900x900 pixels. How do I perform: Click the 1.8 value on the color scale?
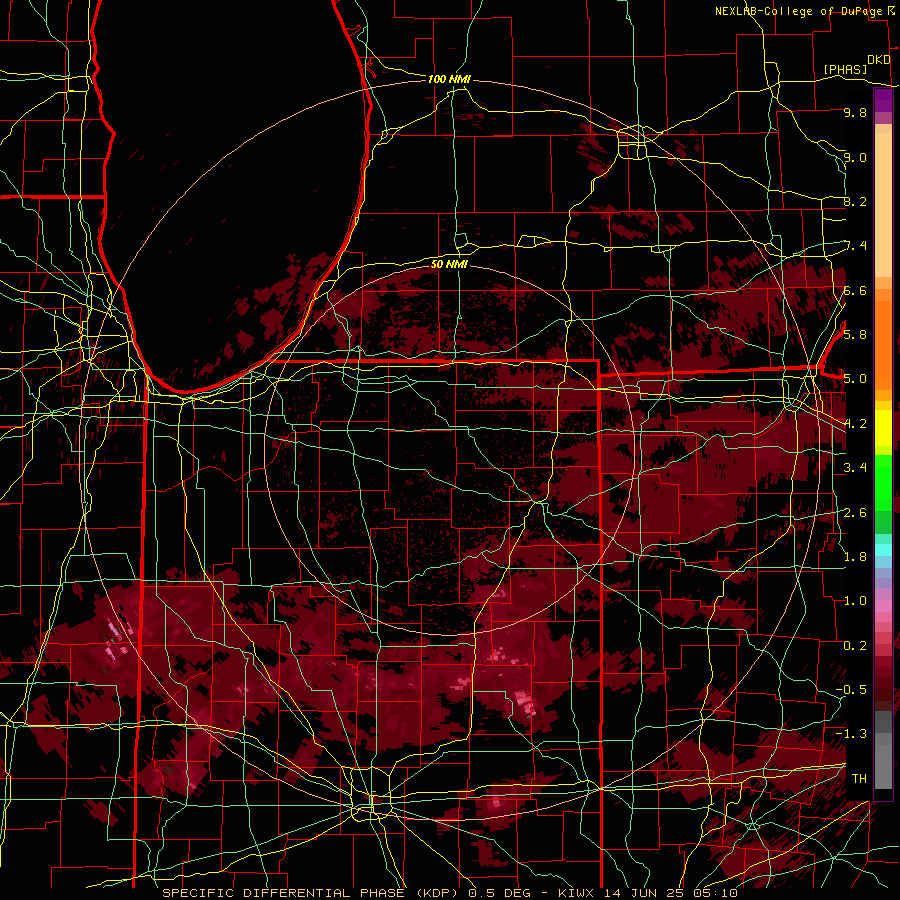(x=855, y=556)
